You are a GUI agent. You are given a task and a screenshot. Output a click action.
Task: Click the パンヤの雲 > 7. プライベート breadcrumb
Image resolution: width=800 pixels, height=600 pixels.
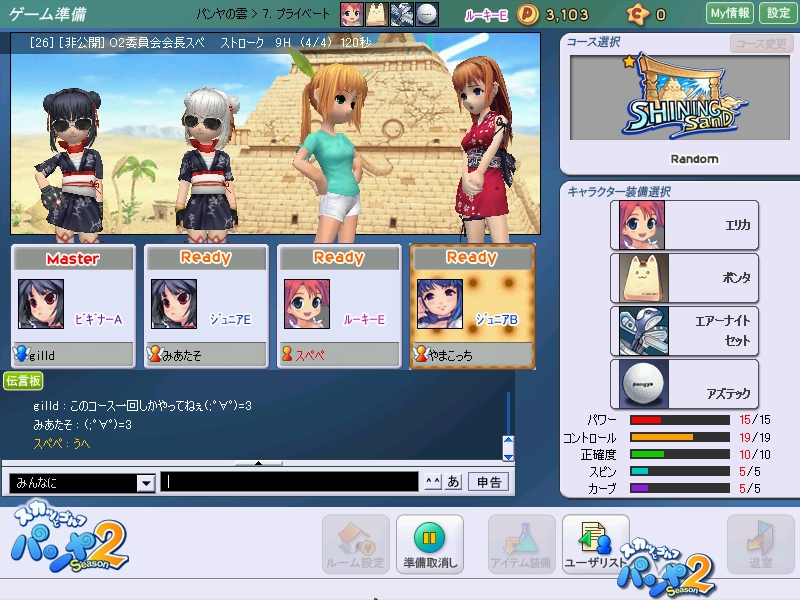[x=263, y=14]
